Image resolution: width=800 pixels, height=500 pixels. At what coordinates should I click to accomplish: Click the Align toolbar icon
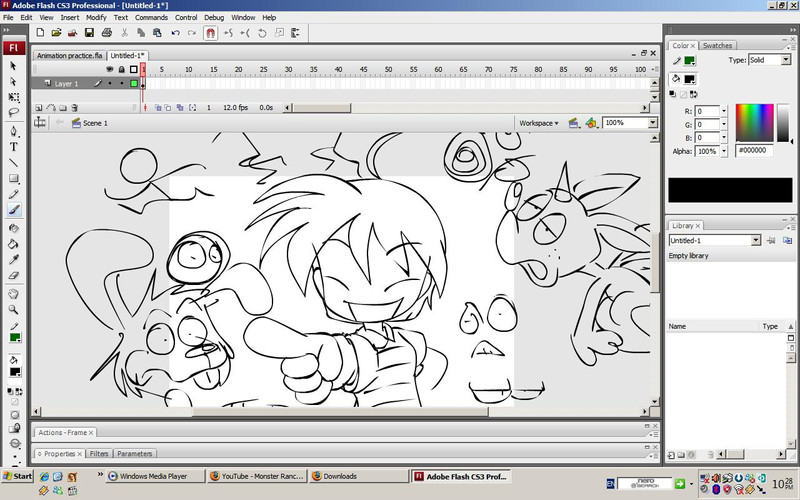[x=295, y=33]
